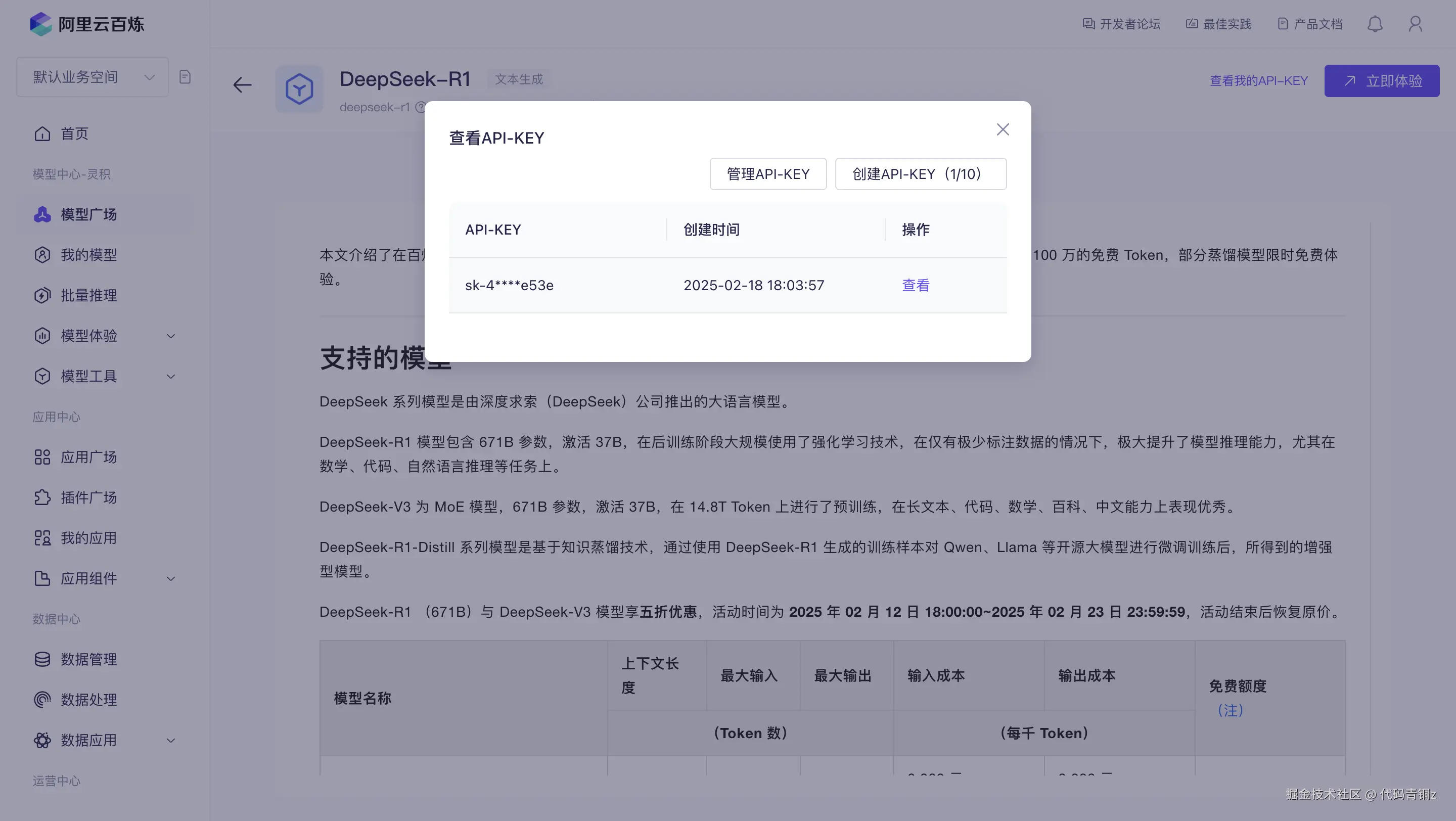This screenshot has width=1456, height=821.
Task: Click the back arrow beside DeepSeek-R1
Action: pos(242,85)
